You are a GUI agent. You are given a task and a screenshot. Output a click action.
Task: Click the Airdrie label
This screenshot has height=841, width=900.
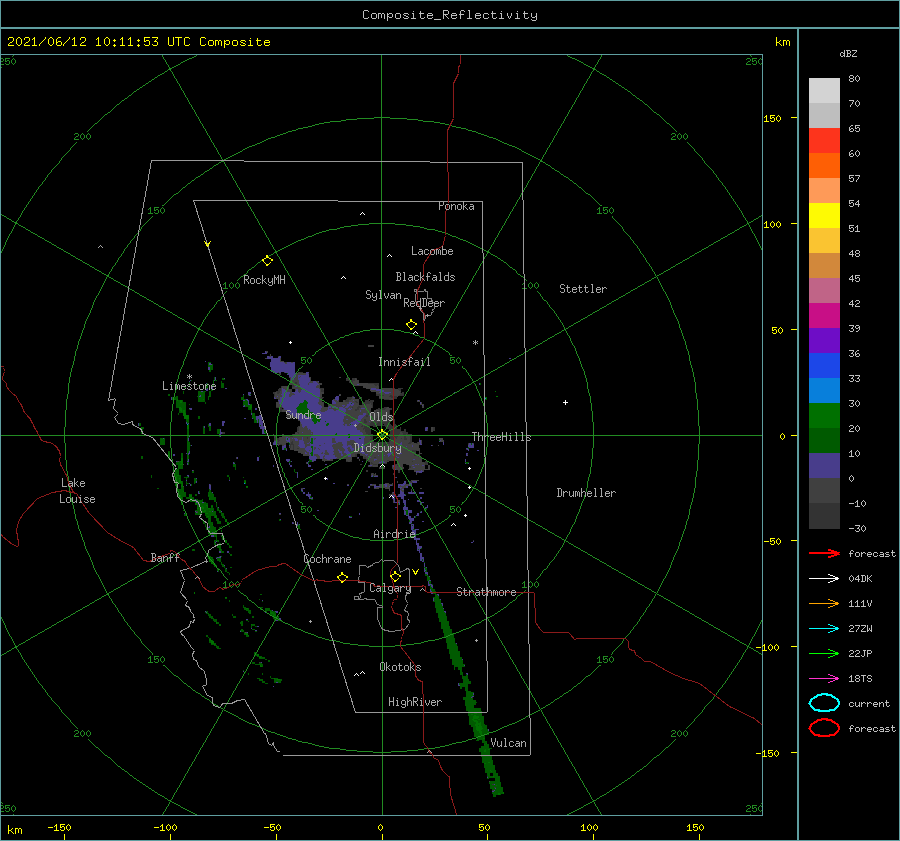[394, 534]
